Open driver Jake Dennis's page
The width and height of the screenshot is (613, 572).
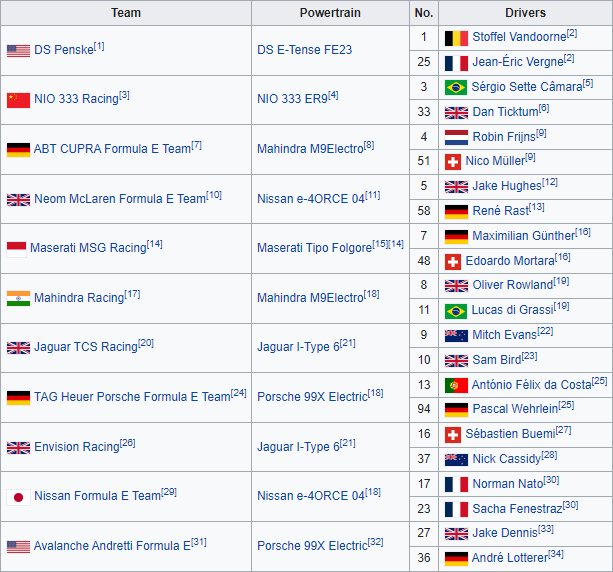(x=505, y=533)
